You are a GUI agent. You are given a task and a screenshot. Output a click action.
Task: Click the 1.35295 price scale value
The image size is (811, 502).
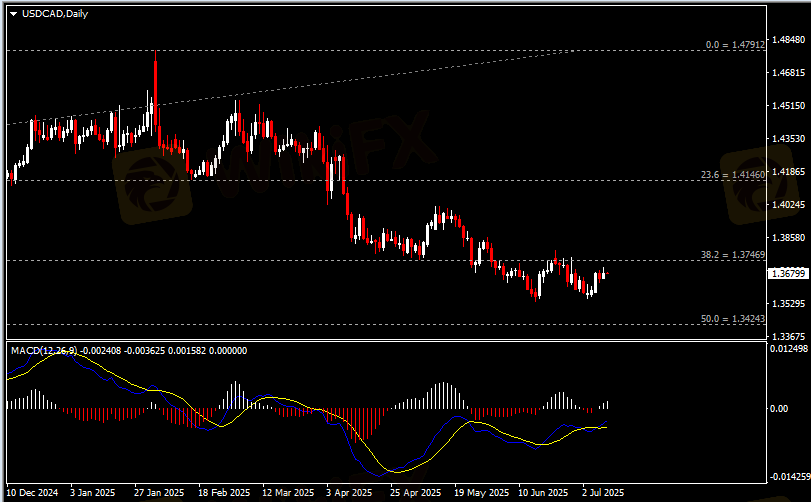788,303
